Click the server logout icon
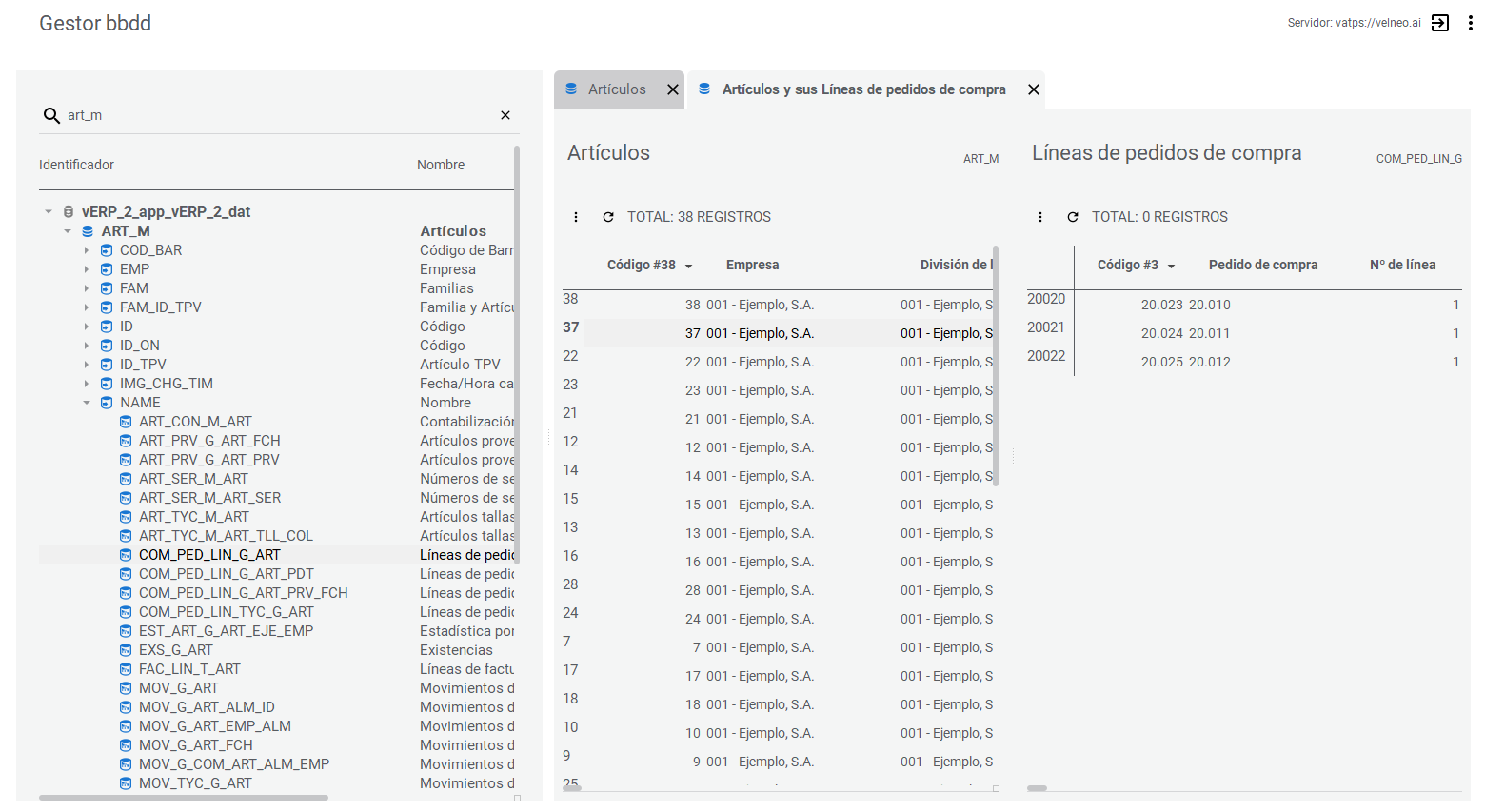Screen dimensions: 1485x812 [x=1439, y=23]
